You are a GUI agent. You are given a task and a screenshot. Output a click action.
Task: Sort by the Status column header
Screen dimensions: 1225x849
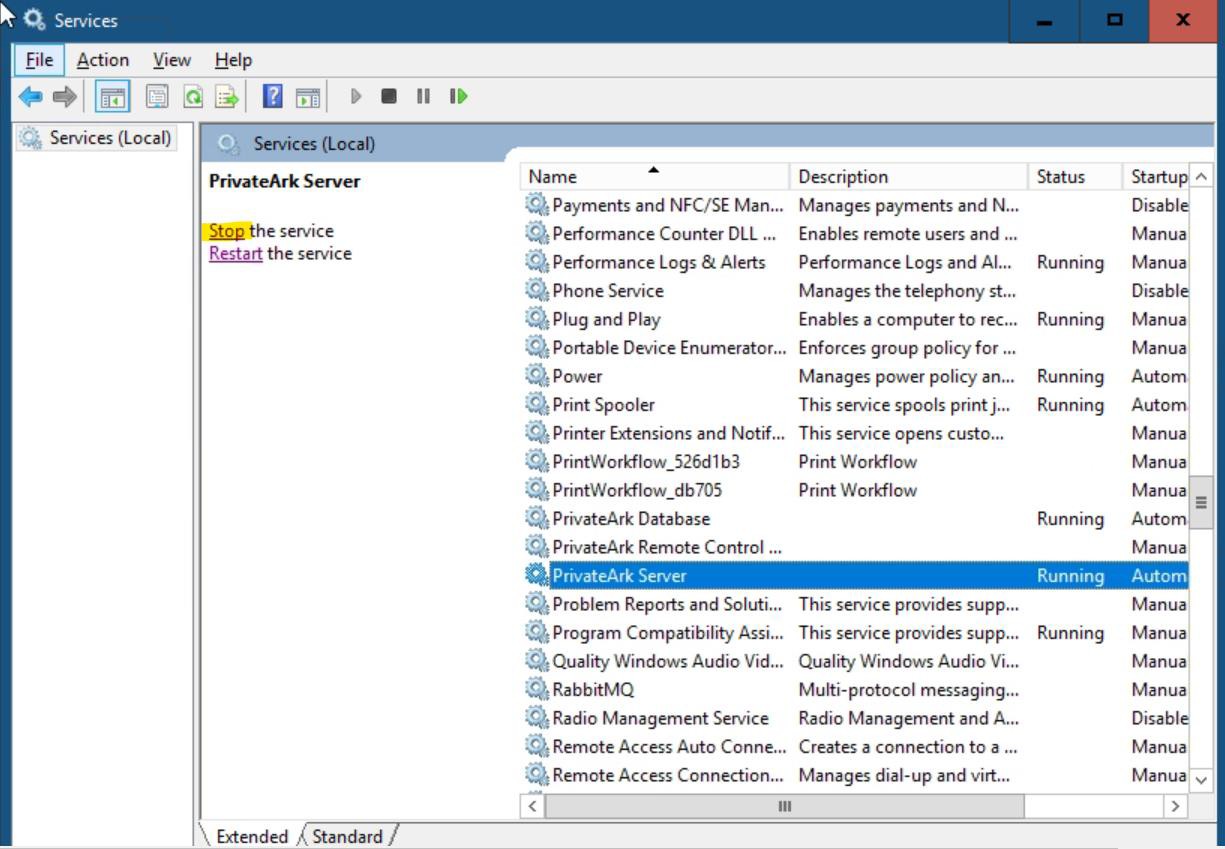pos(1075,177)
